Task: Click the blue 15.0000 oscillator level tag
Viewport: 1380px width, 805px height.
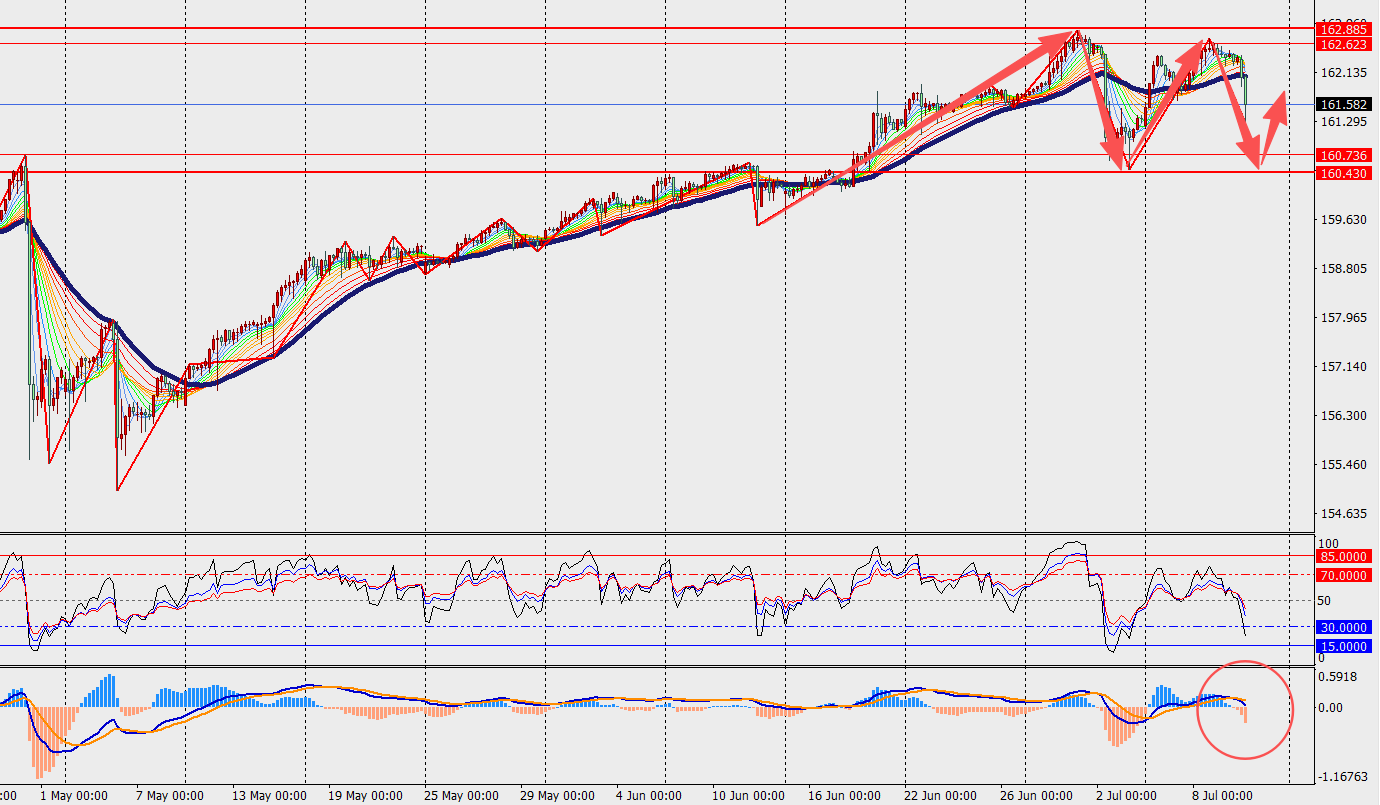Action: 1343,647
